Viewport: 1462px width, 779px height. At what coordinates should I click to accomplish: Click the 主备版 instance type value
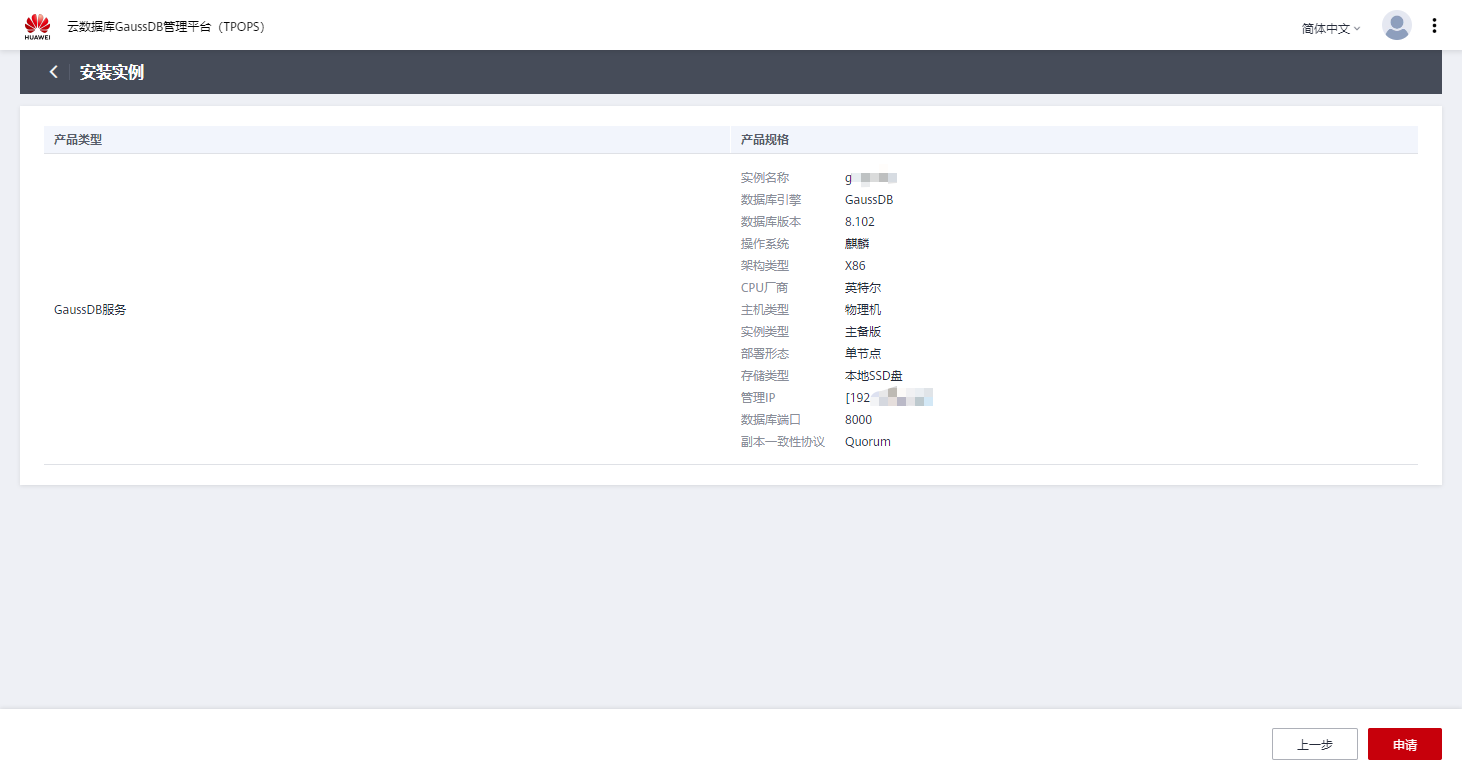[x=863, y=332]
